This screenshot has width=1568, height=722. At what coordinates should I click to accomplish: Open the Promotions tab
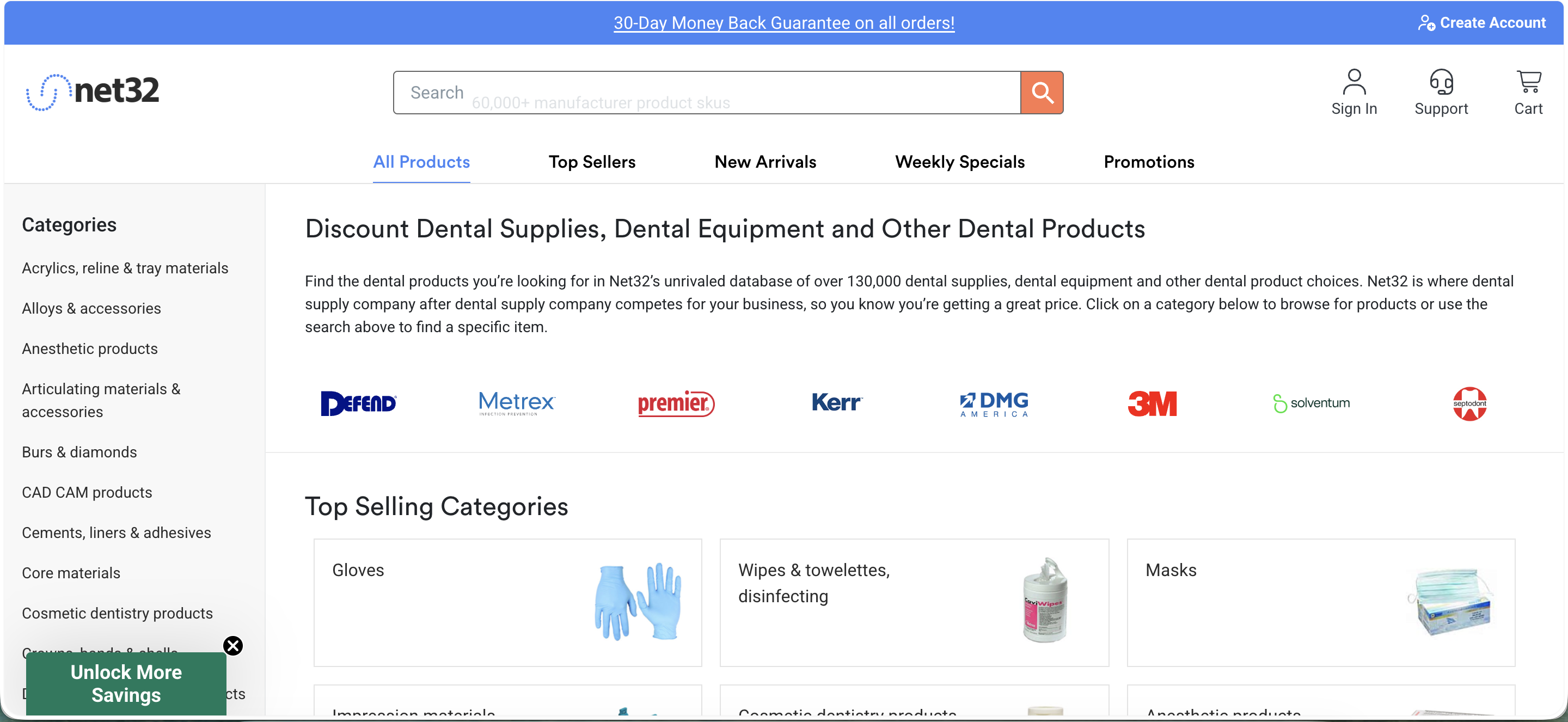coord(1149,162)
